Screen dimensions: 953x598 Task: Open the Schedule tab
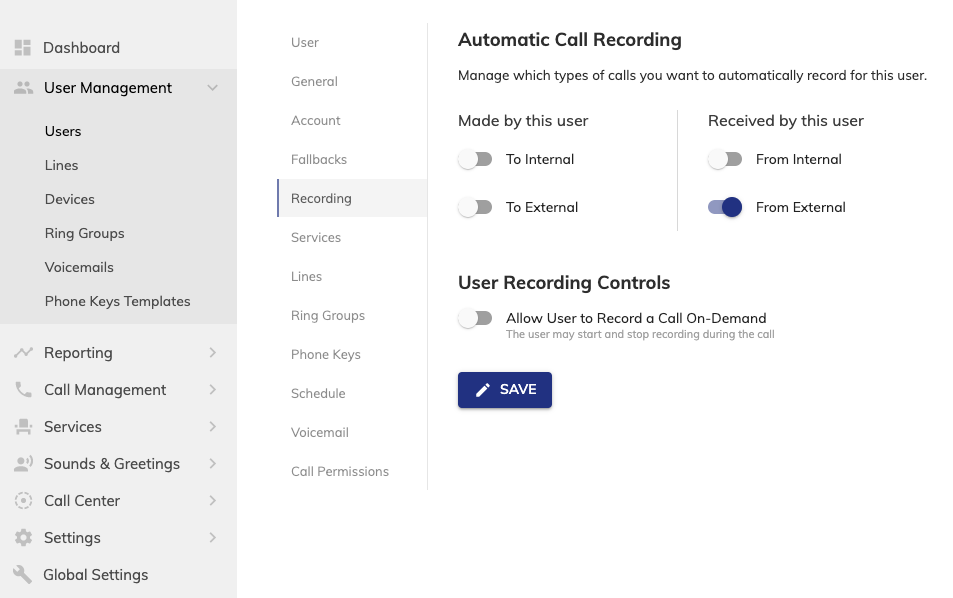[x=353, y=393]
